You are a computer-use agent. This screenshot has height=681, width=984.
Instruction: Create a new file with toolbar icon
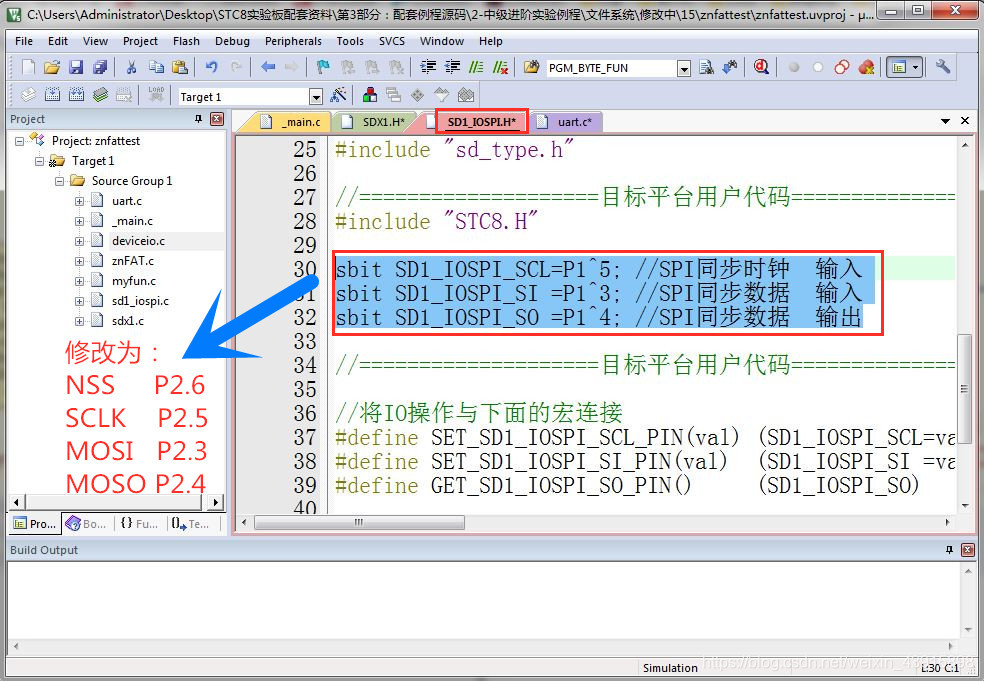(28, 67)
